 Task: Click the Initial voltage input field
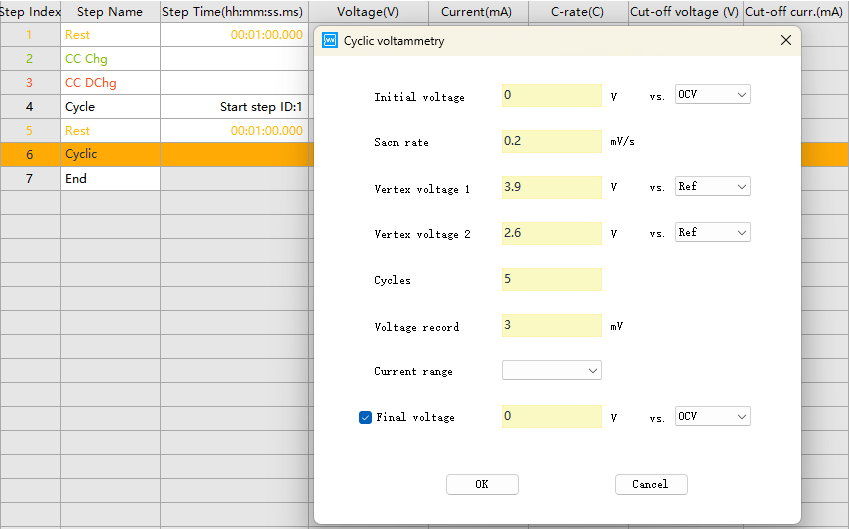coord(551,96)
